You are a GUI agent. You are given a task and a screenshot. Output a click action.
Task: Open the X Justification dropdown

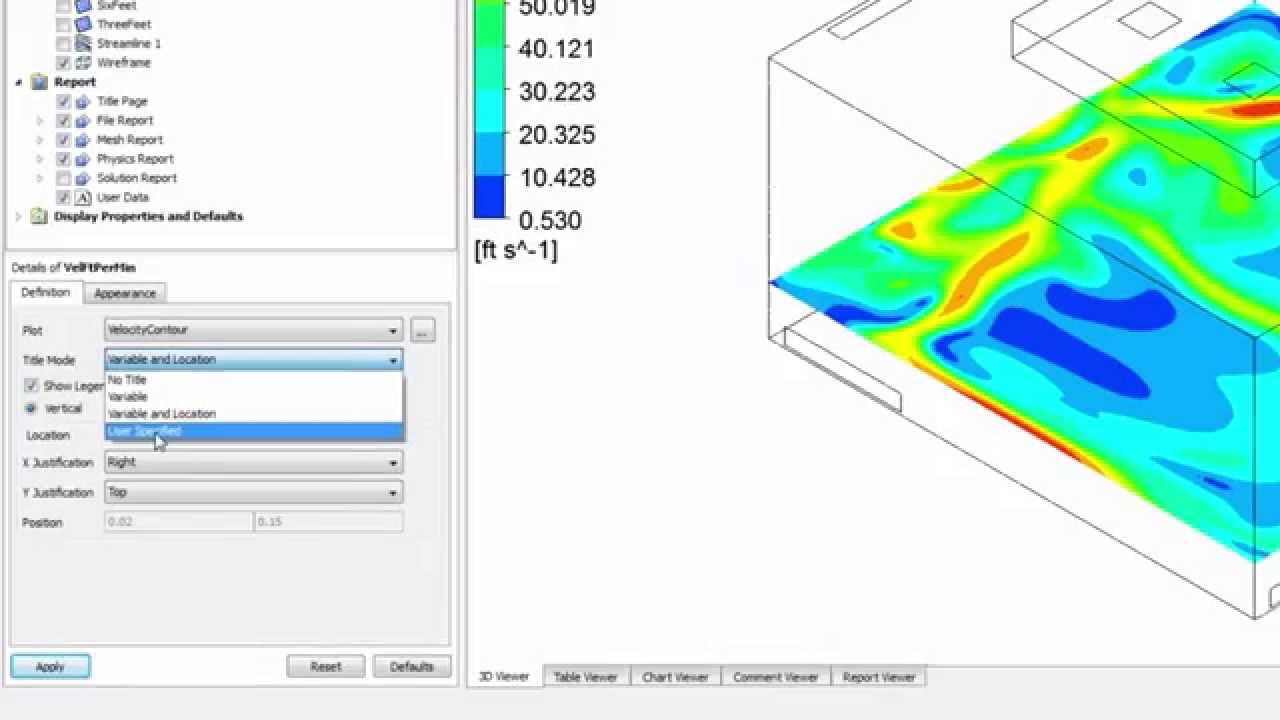pyautogui.click(x=254, y=462)
